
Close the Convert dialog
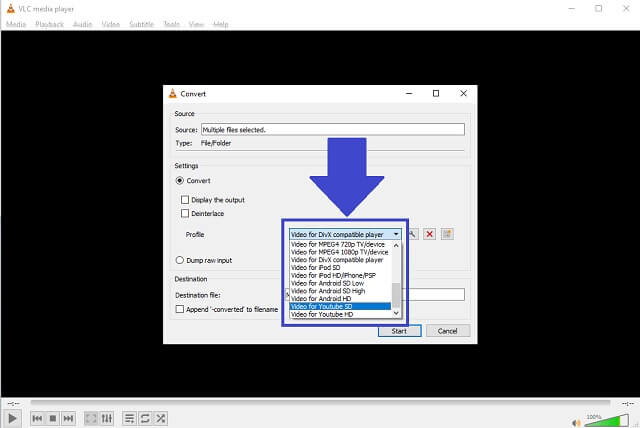pos(463,93)
